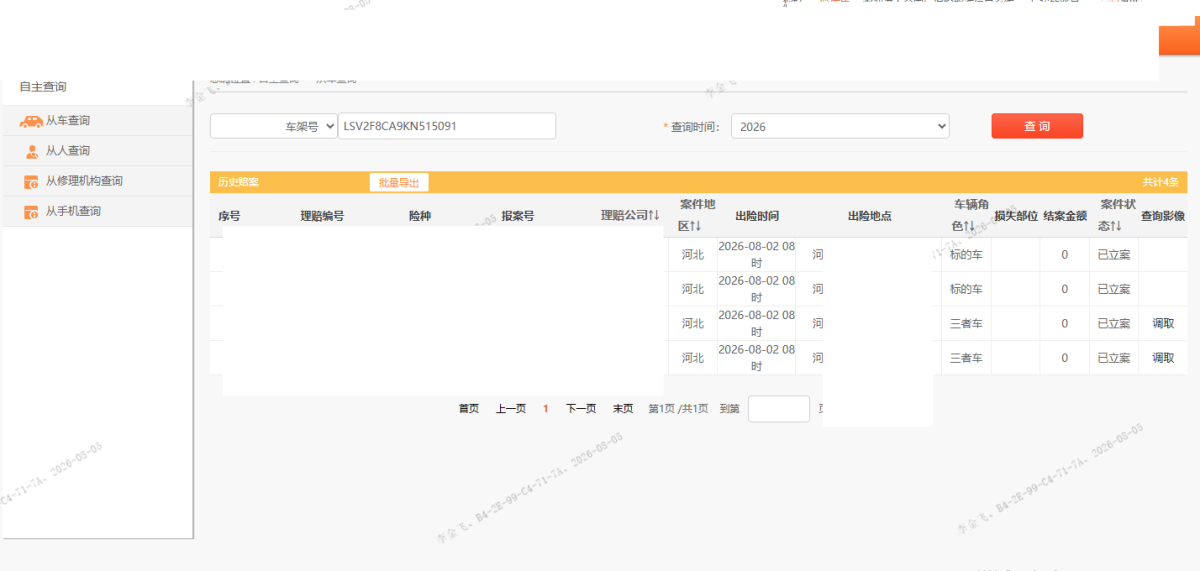This screenshot has width=1200, height=571.
Task: Click the 损失部位 column header
Action: [1016, 216]
